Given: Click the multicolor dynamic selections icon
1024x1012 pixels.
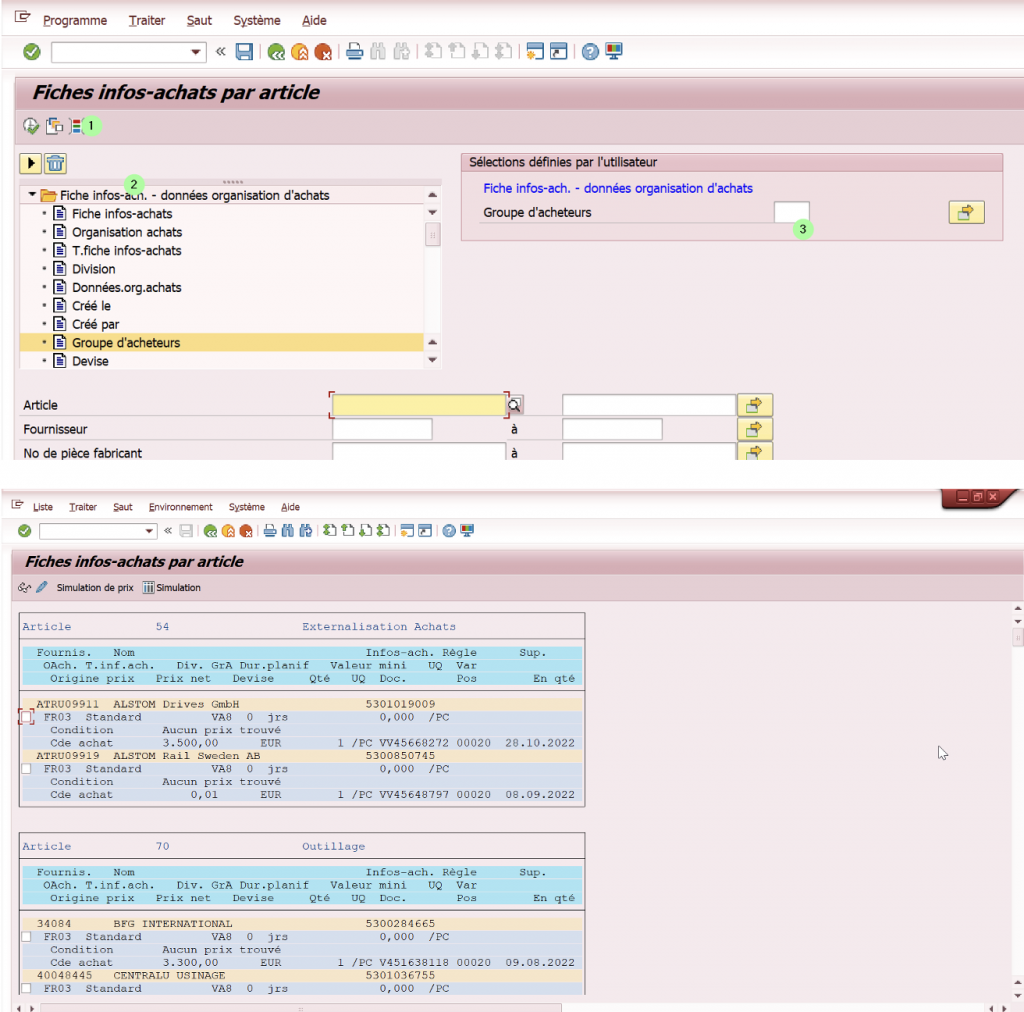Looking at the screenshot, I should [x=76, y=126].
